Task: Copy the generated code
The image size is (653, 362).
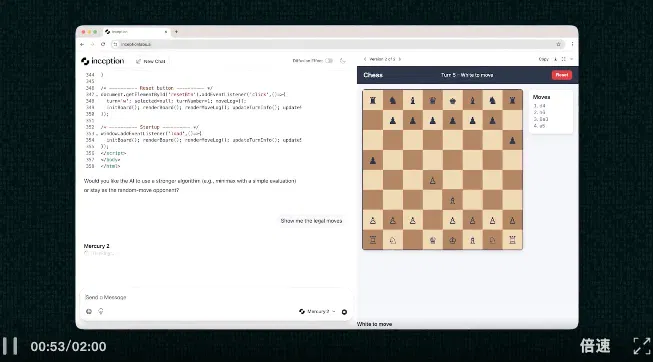Action: (543, 59)
